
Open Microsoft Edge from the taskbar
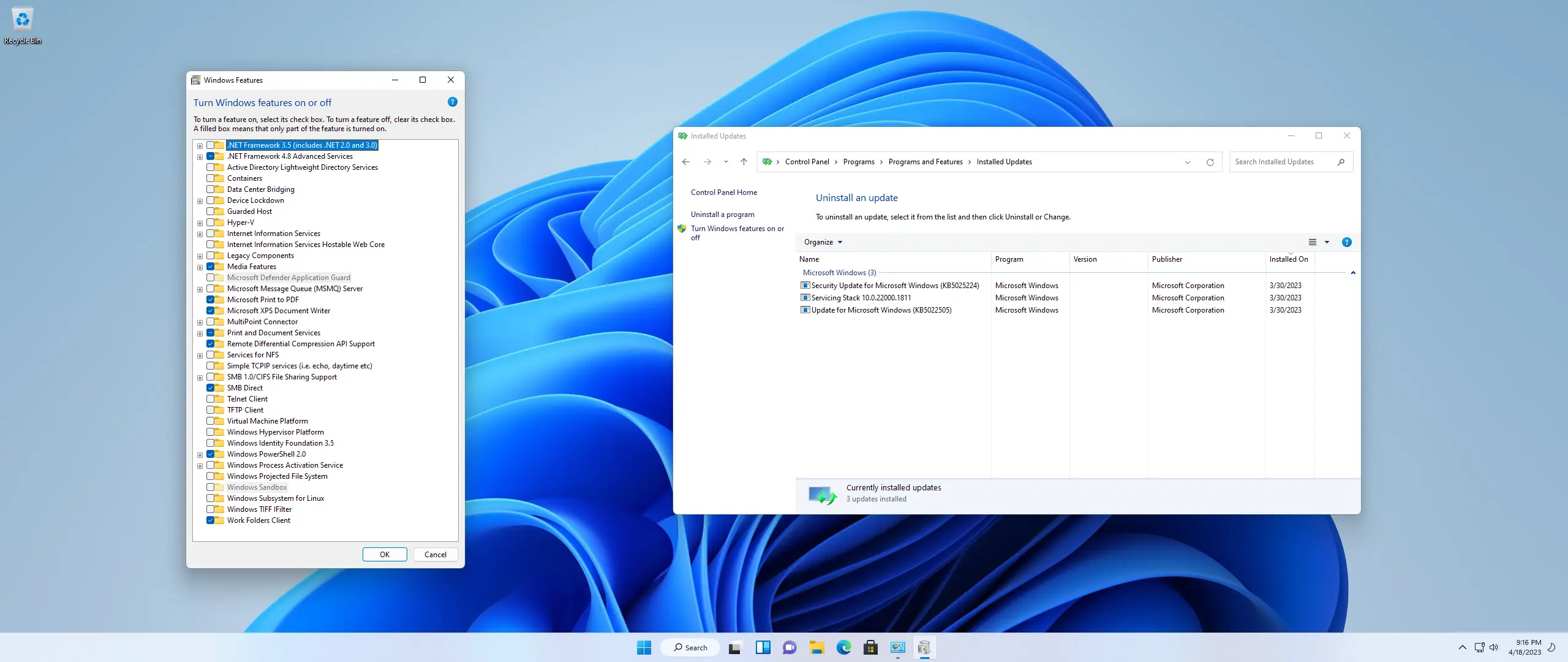[x=843, y=647]
